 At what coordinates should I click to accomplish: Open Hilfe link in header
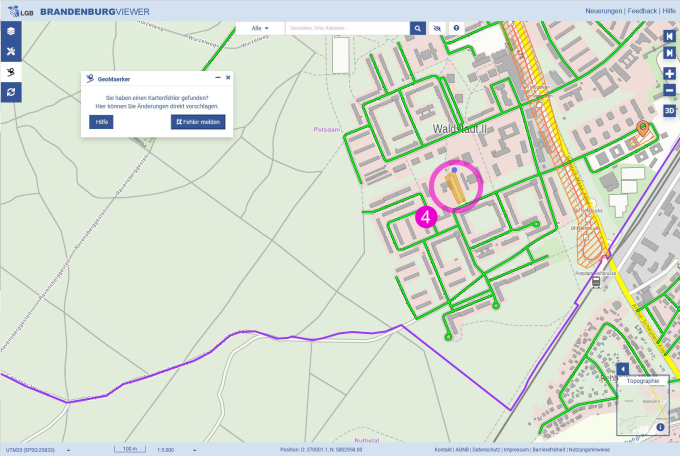point(669,11)
